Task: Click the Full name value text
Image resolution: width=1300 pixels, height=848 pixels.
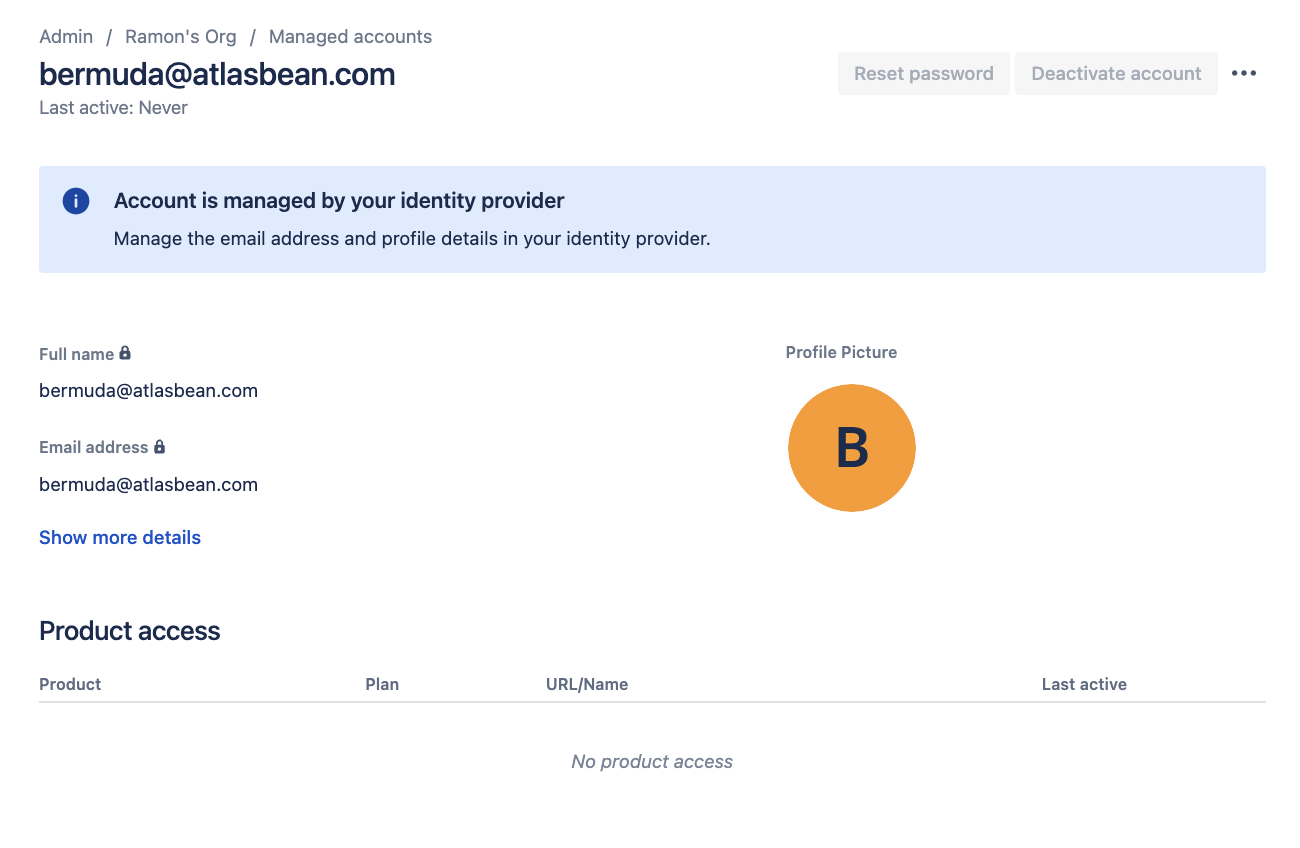Action: click(x=148, y=391)
